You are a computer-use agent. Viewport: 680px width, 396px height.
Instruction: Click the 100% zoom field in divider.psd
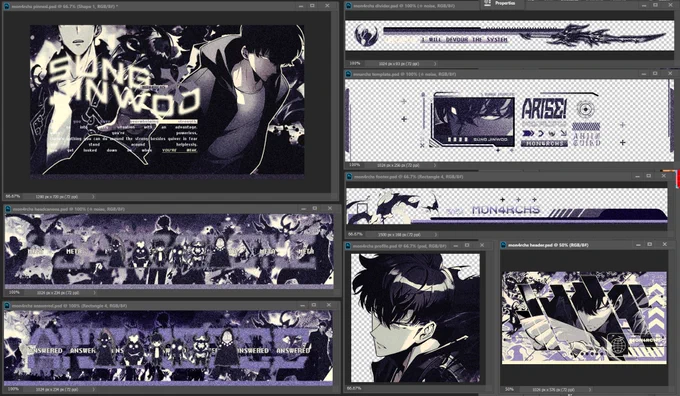tap(355, 63)
